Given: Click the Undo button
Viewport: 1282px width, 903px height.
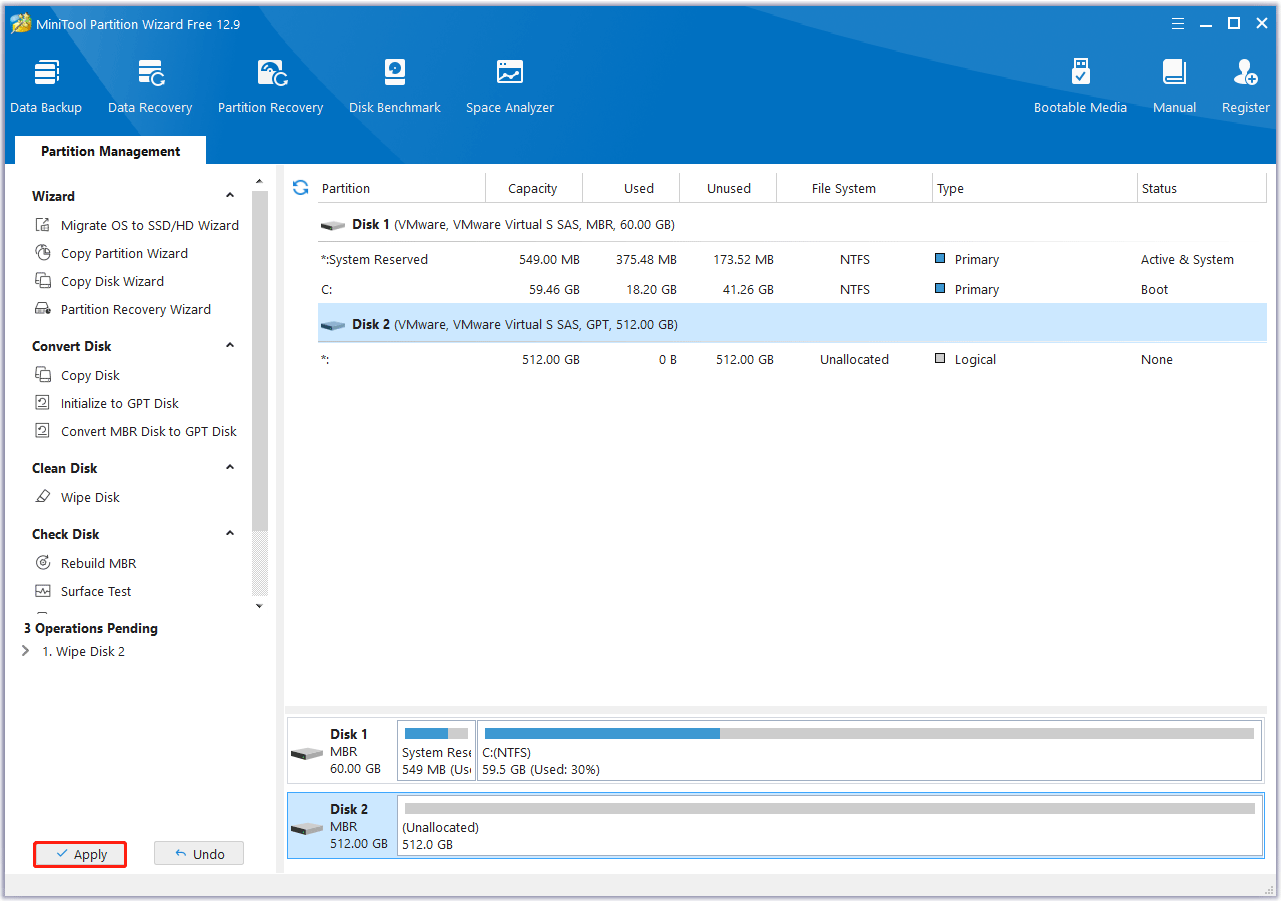Looking at the screenshot, I should [x=198, y=853].
